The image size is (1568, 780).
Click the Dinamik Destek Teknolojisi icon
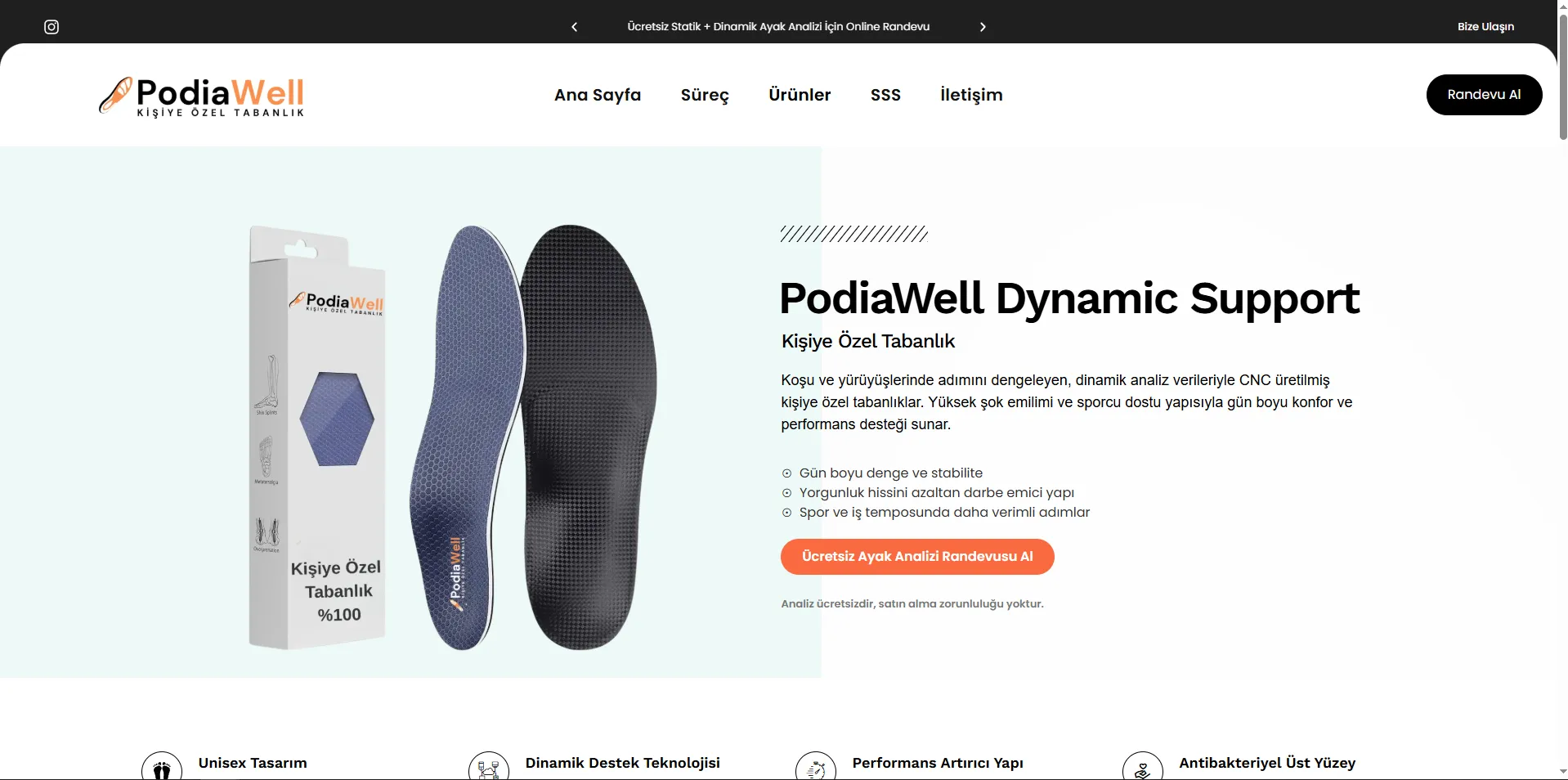(x=489, y=769)
